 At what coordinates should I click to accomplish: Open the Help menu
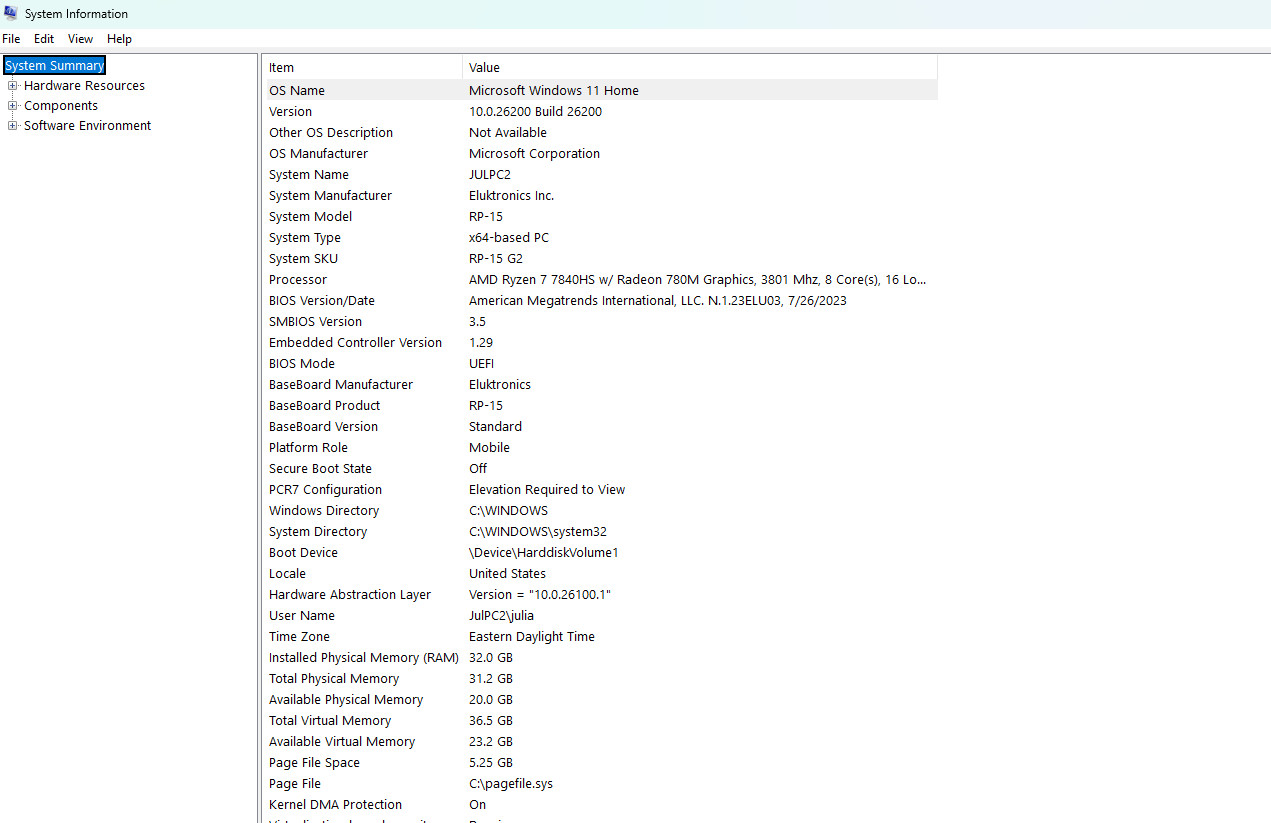(x=119, y=39)
